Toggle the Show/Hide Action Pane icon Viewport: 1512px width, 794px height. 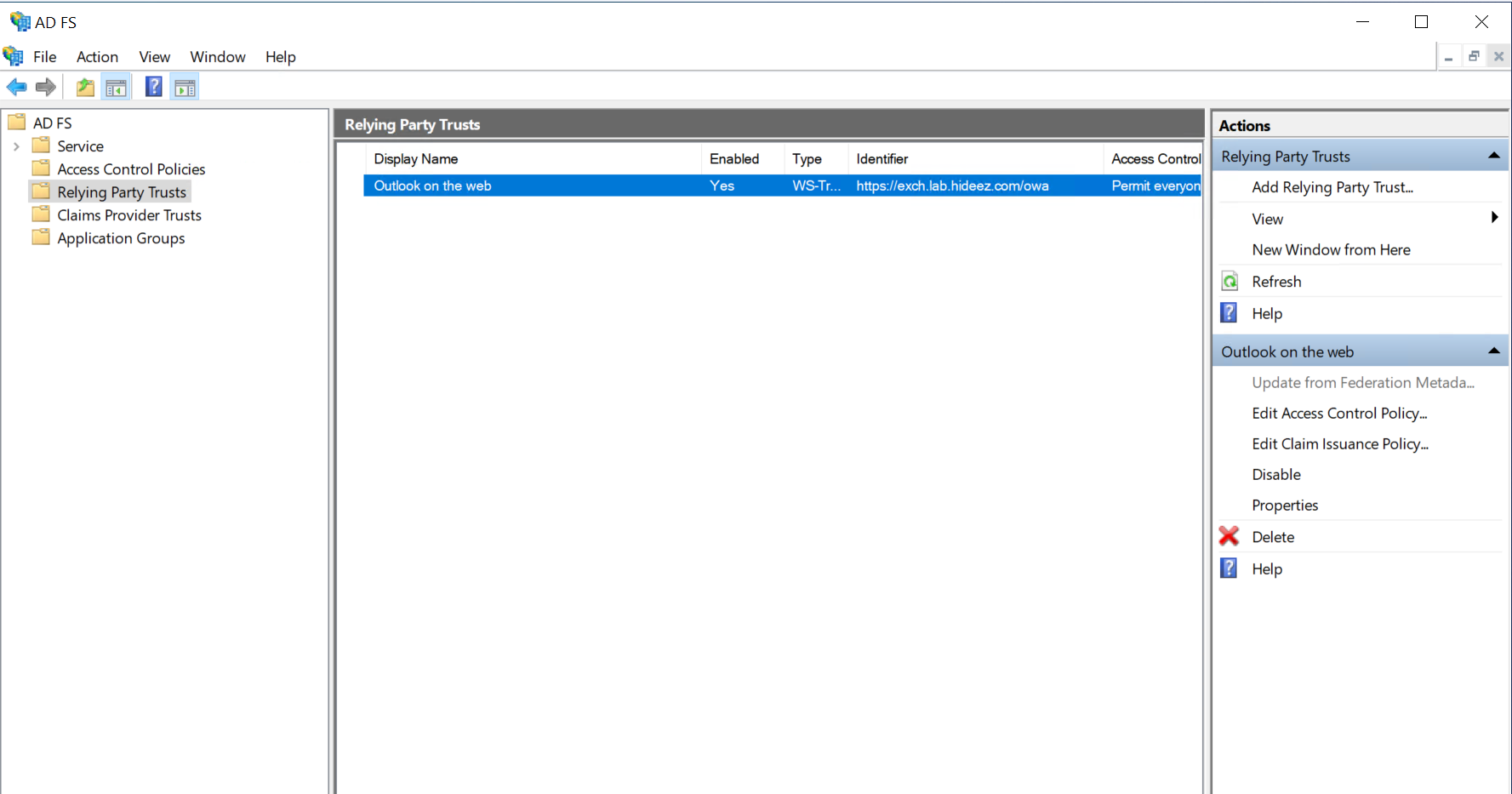(185, 87)
